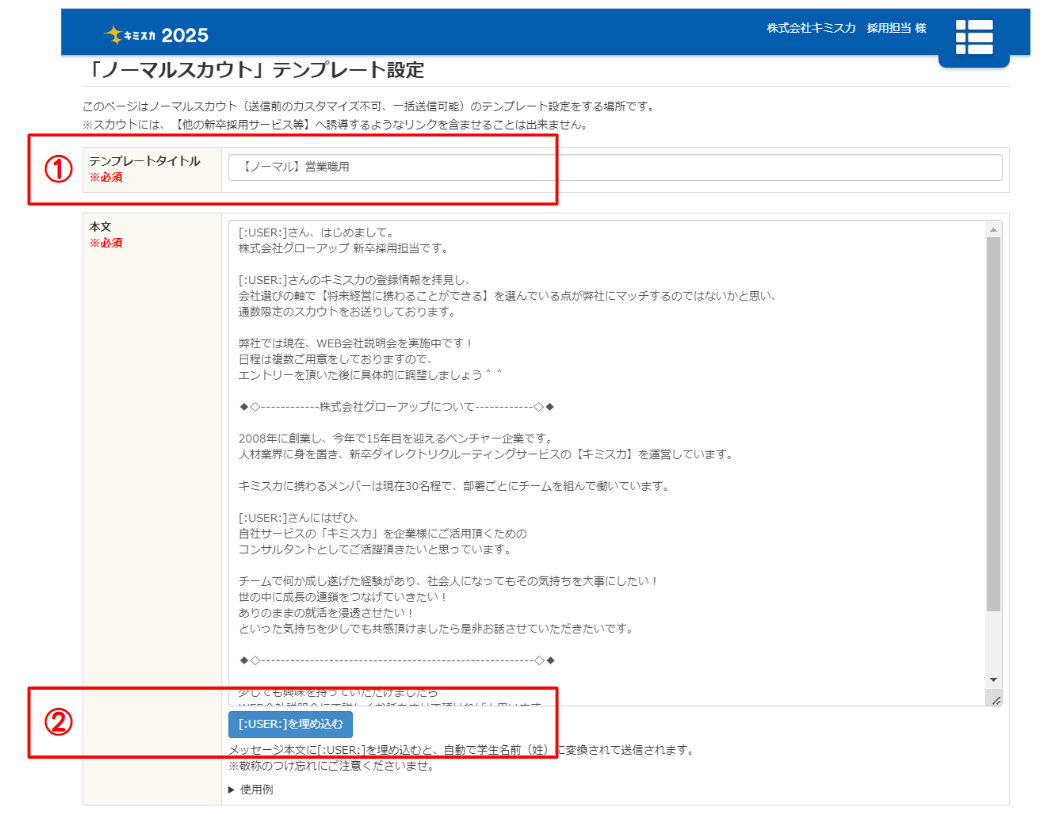Viewport: 1048px width, 814px height.
Task: Click the キミスカ 2025 logo
Action: point(156,35)
